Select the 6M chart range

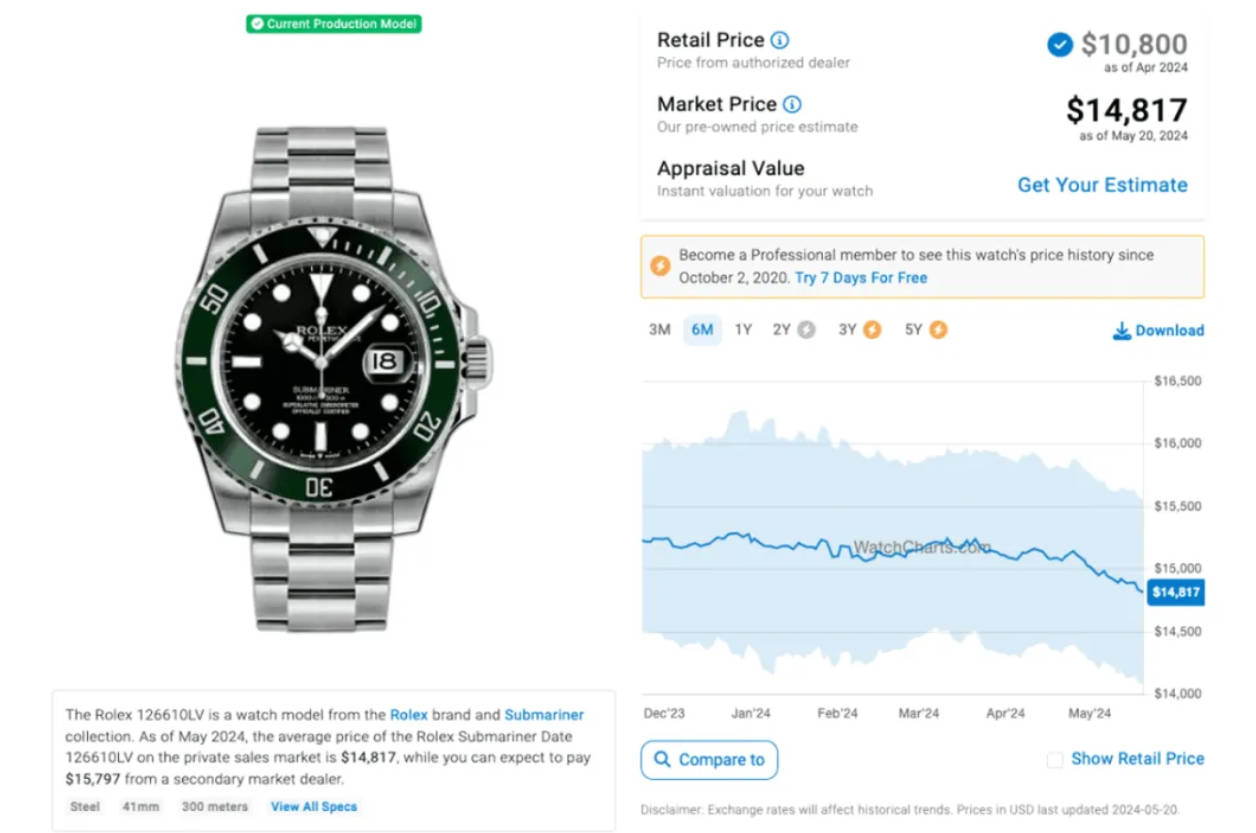[x=702, y=330]
